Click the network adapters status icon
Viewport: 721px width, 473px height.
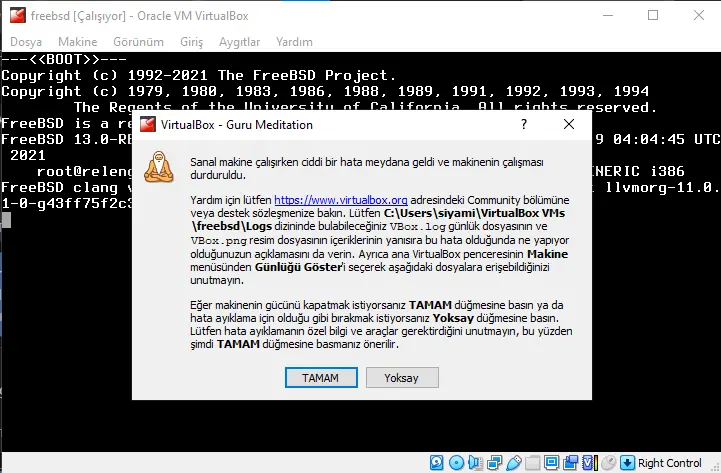coord(494,462)
